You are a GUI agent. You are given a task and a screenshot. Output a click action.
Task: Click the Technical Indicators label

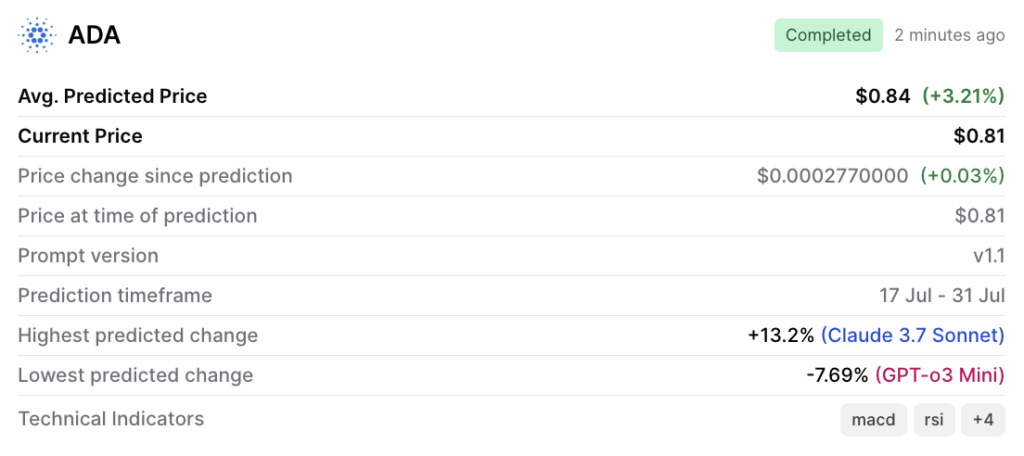pyautogui.click(x=111, y=419)
